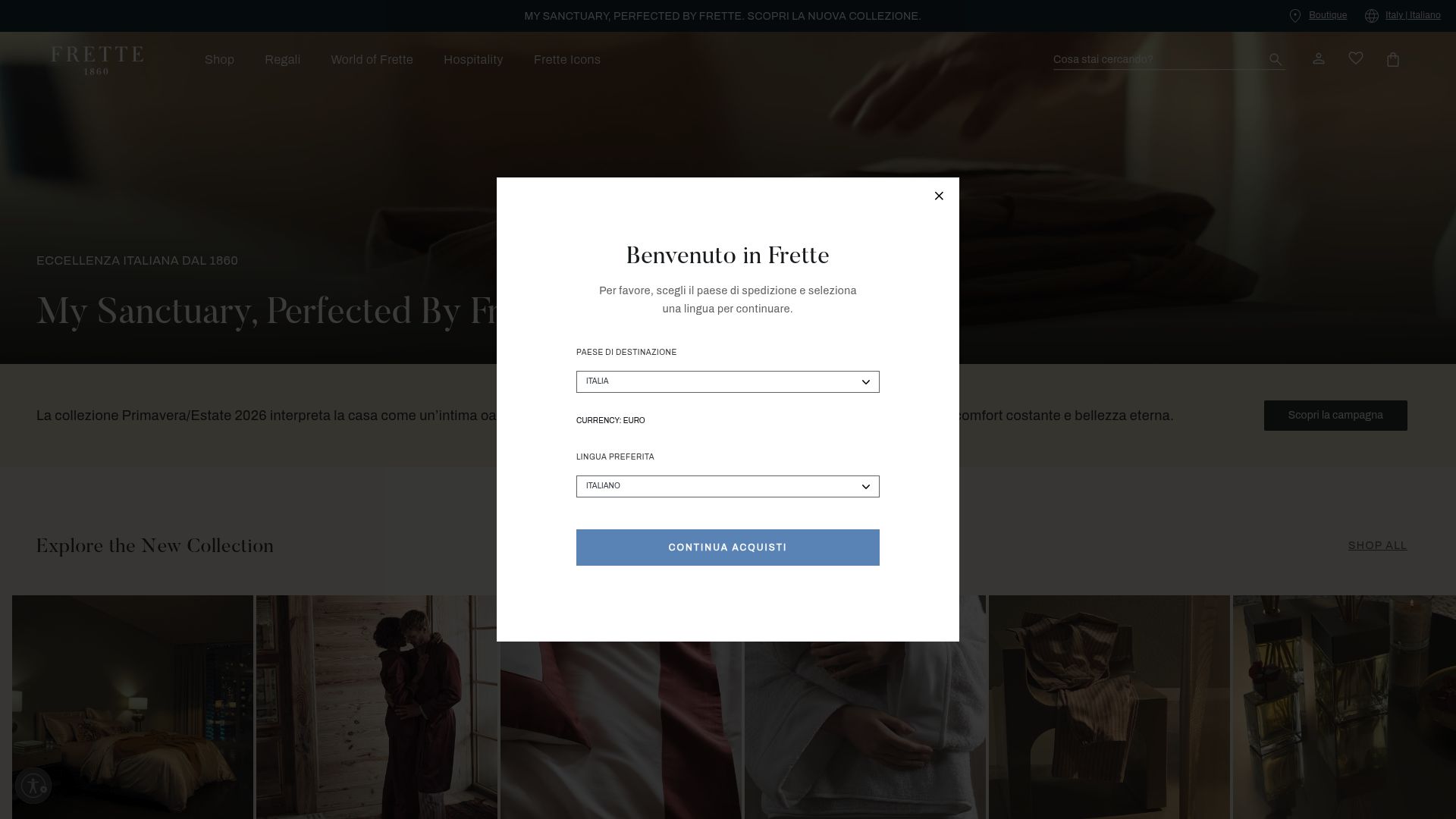Click the Frette 1860 logo
The height and width of the screenshot is (819, 1456).
[x=97, y=60]
